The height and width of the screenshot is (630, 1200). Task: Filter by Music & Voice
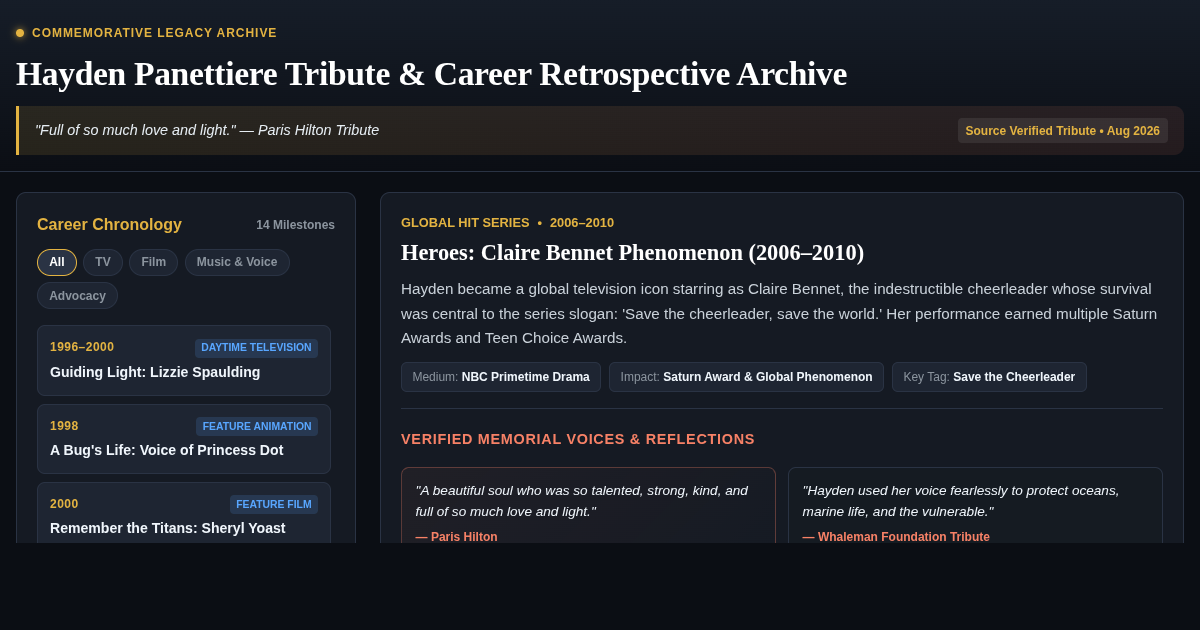pos(237,262)
